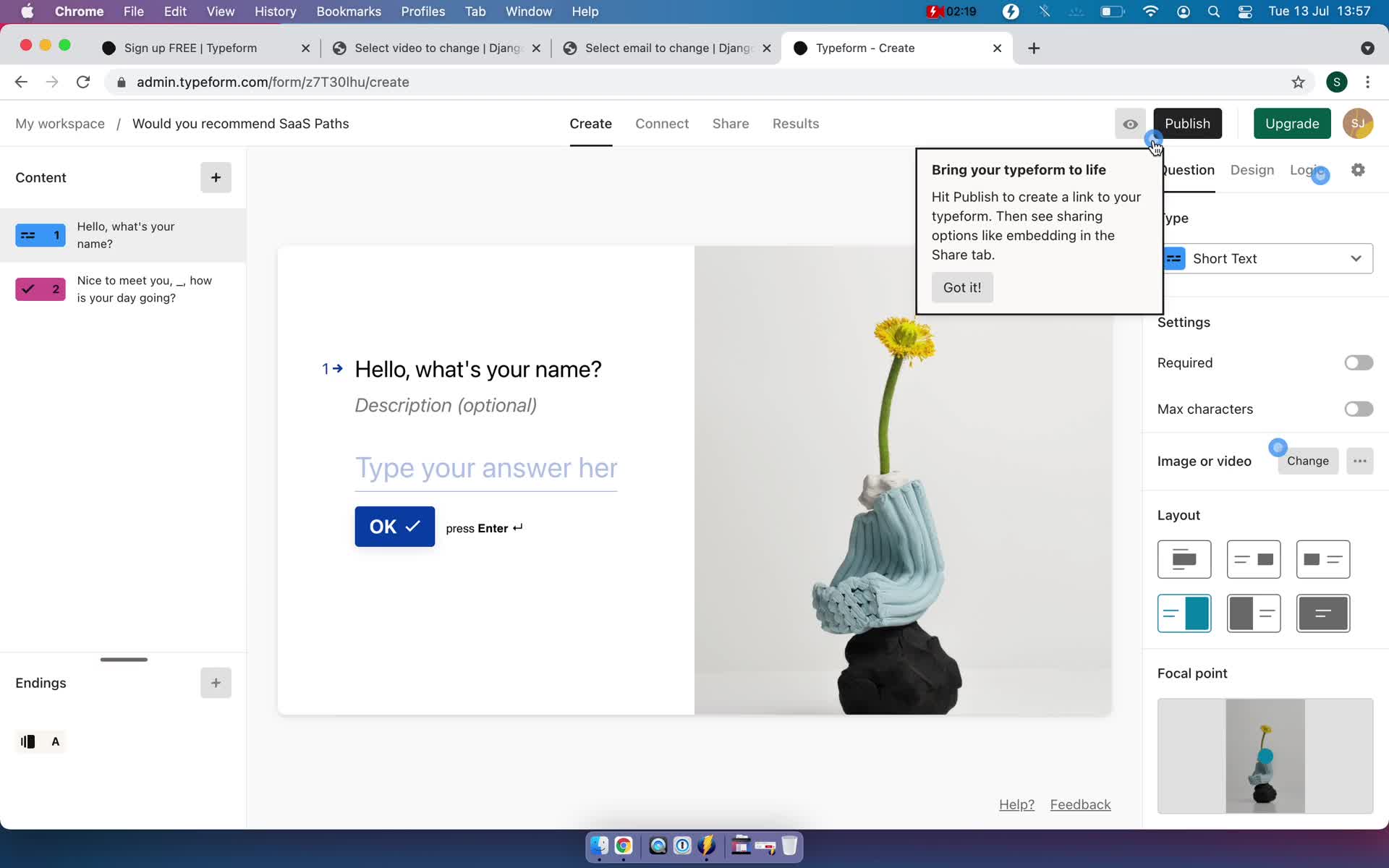This screenshot has height=868, width=1389.
Task: Switch to the Design tab
Action: [1252, 169]
